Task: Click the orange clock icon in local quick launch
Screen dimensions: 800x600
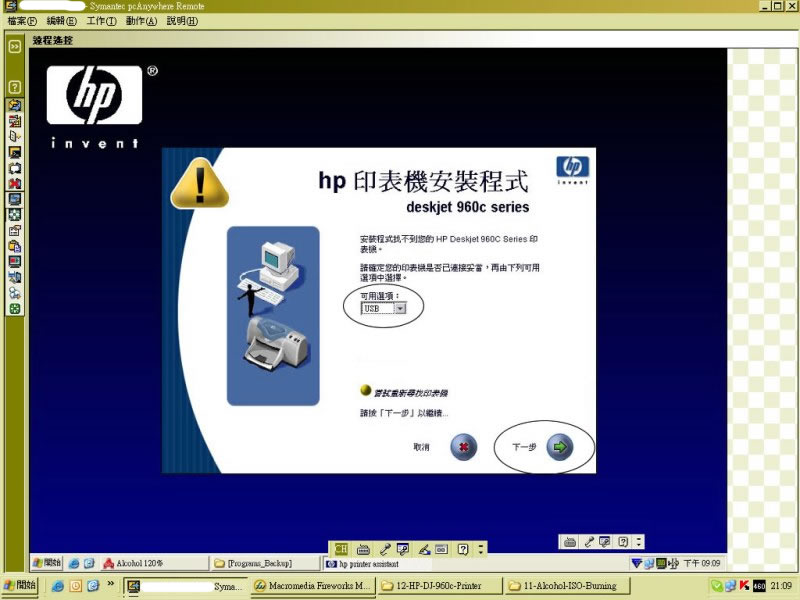Action: 76,586
